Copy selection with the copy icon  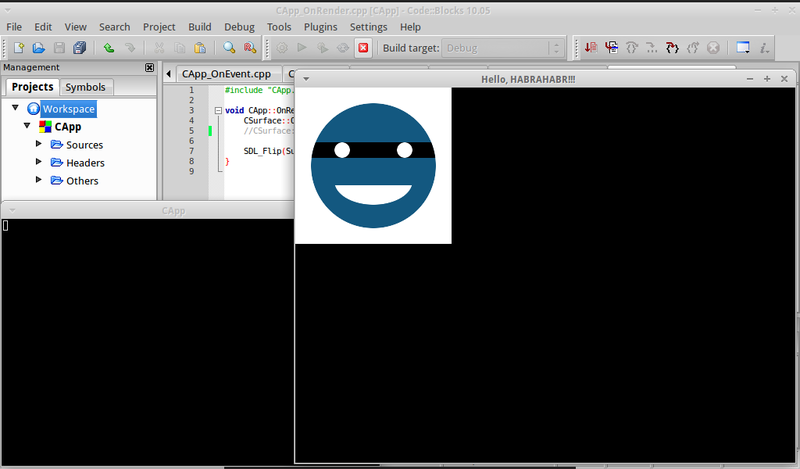pyautogui.click(x=180, y=48)
